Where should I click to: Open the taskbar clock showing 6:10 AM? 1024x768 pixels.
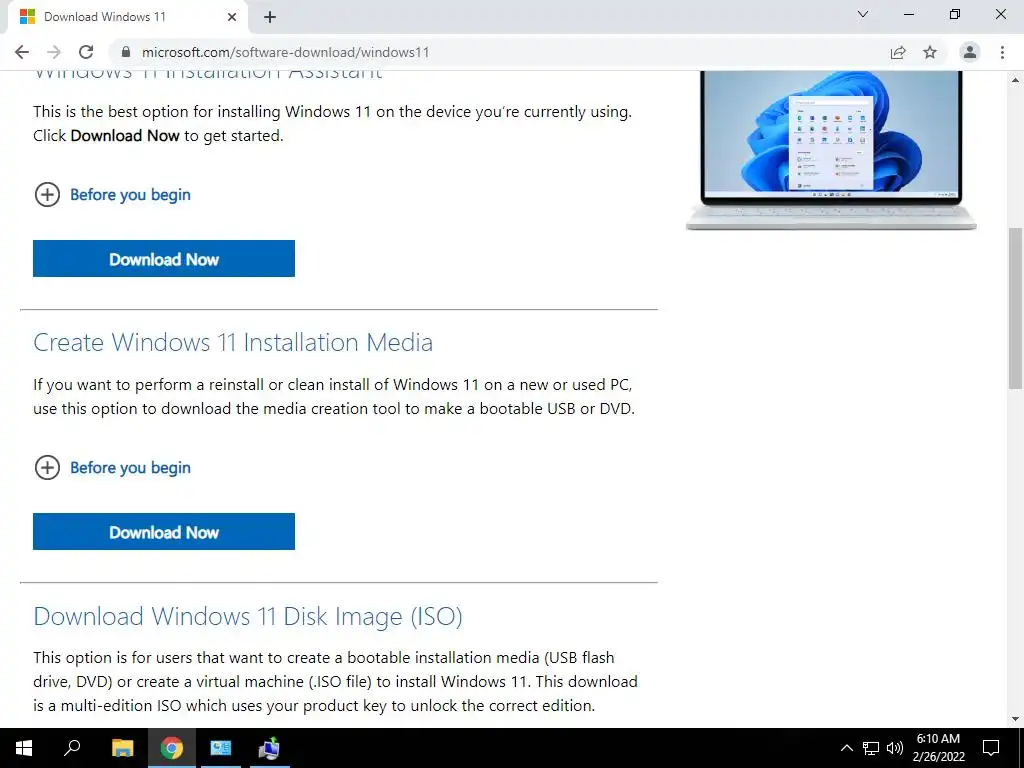click(938, 748)
